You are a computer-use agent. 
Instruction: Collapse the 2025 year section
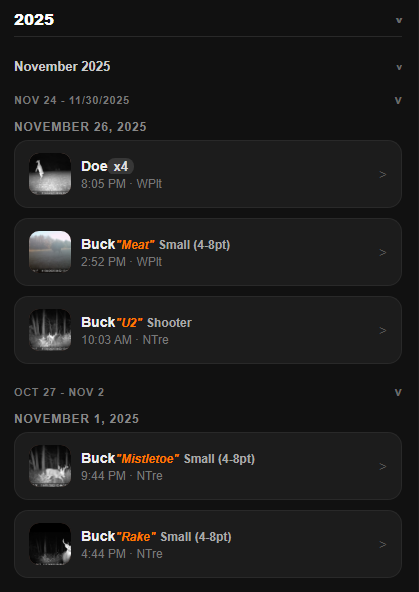coord(399,20)
